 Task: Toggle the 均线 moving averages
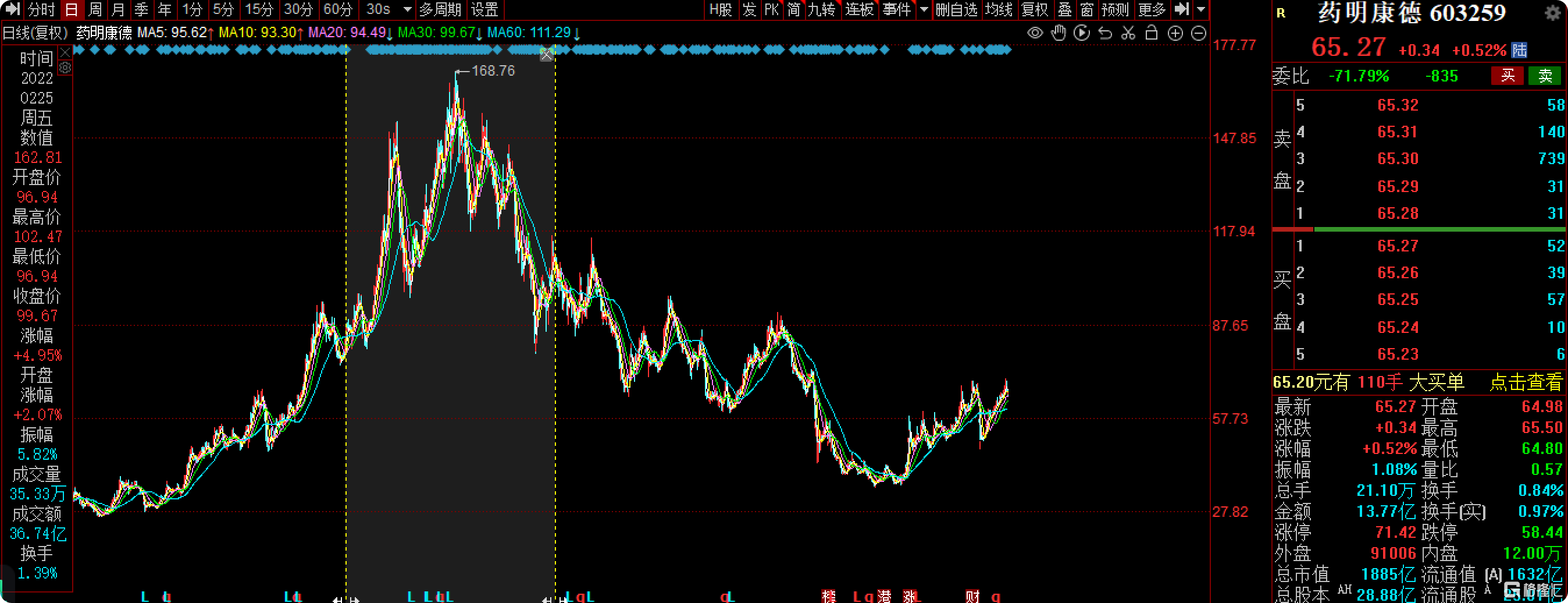[x=999, y=9]
